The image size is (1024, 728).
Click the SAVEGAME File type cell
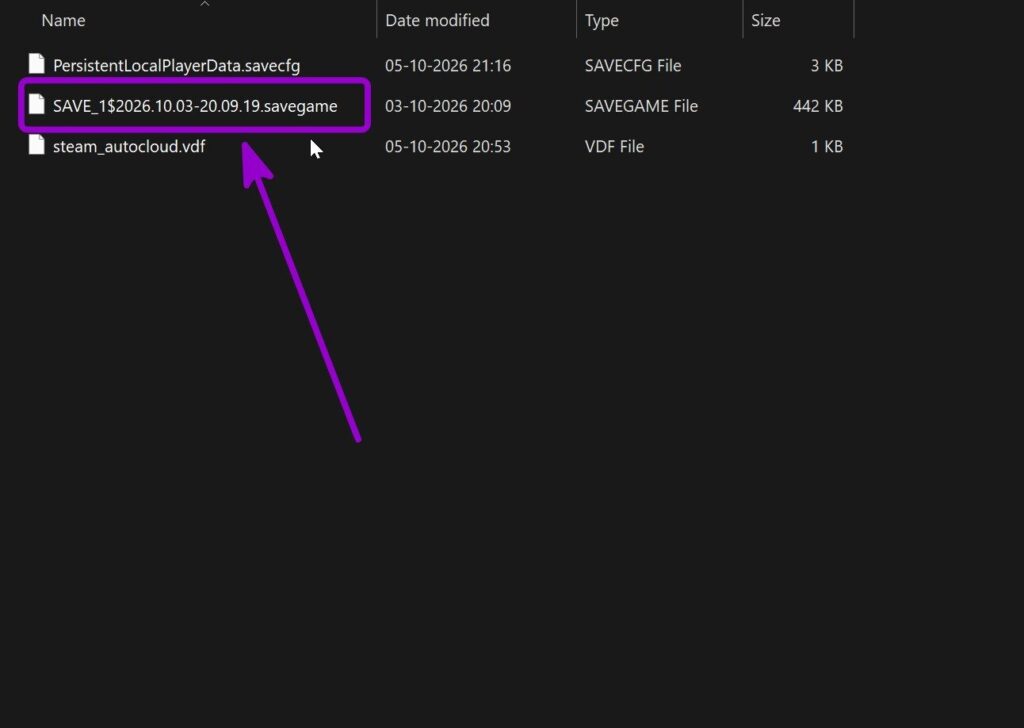[x=641, y=106]
